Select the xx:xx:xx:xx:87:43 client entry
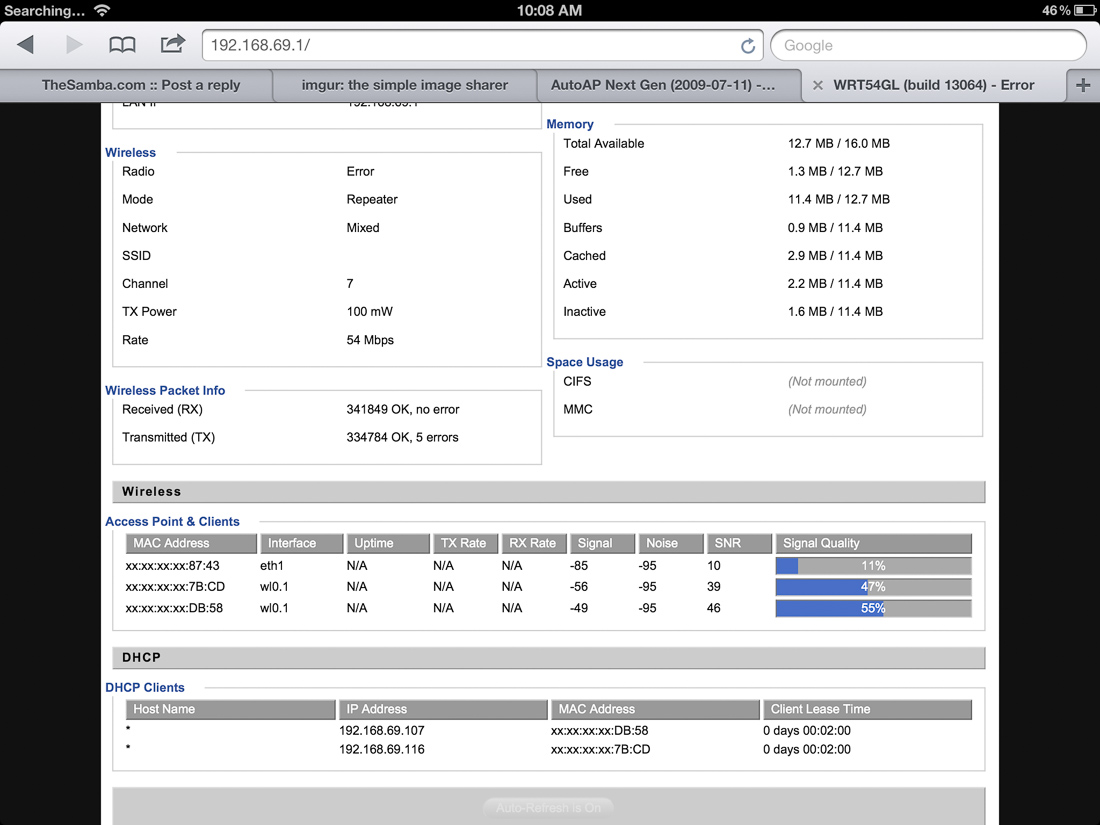1100x825 pixels. coord(172,566)
